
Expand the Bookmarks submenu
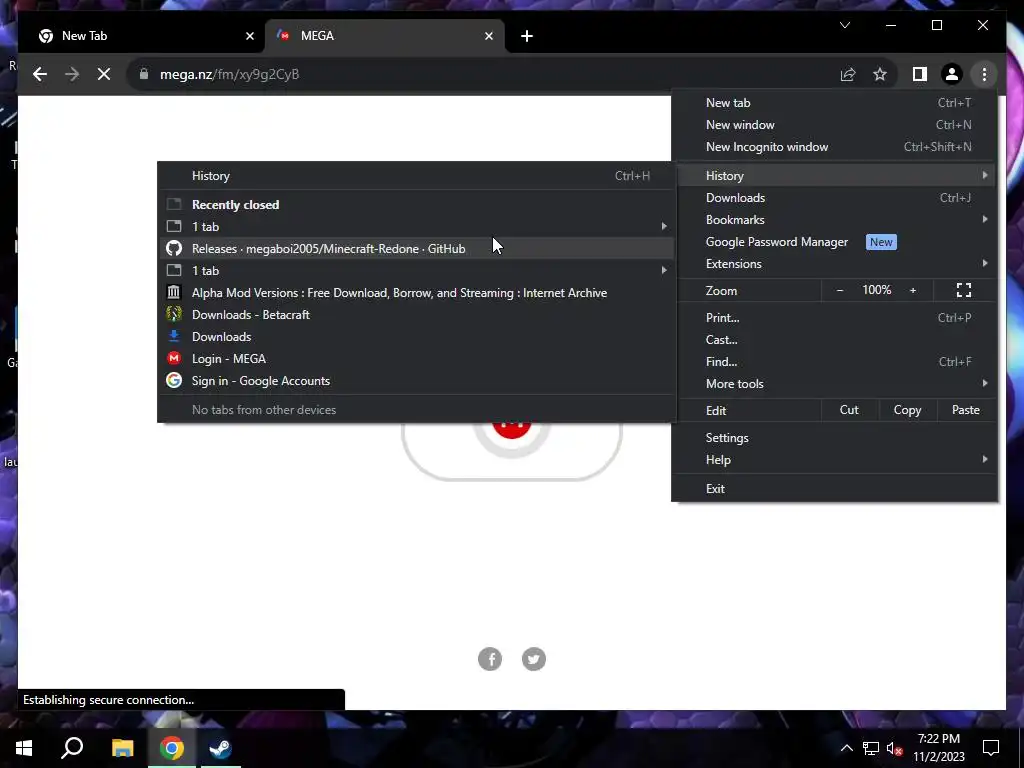(x=835, y=220)
